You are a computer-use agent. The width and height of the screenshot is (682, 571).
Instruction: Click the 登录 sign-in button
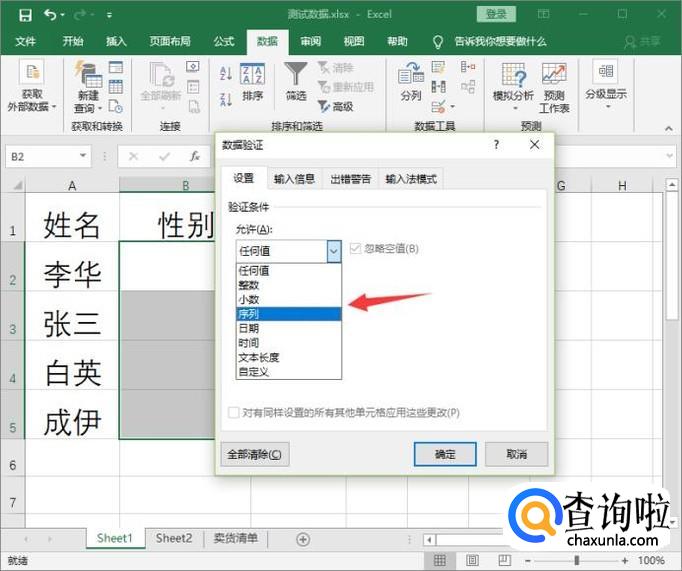tap(496, 14)
